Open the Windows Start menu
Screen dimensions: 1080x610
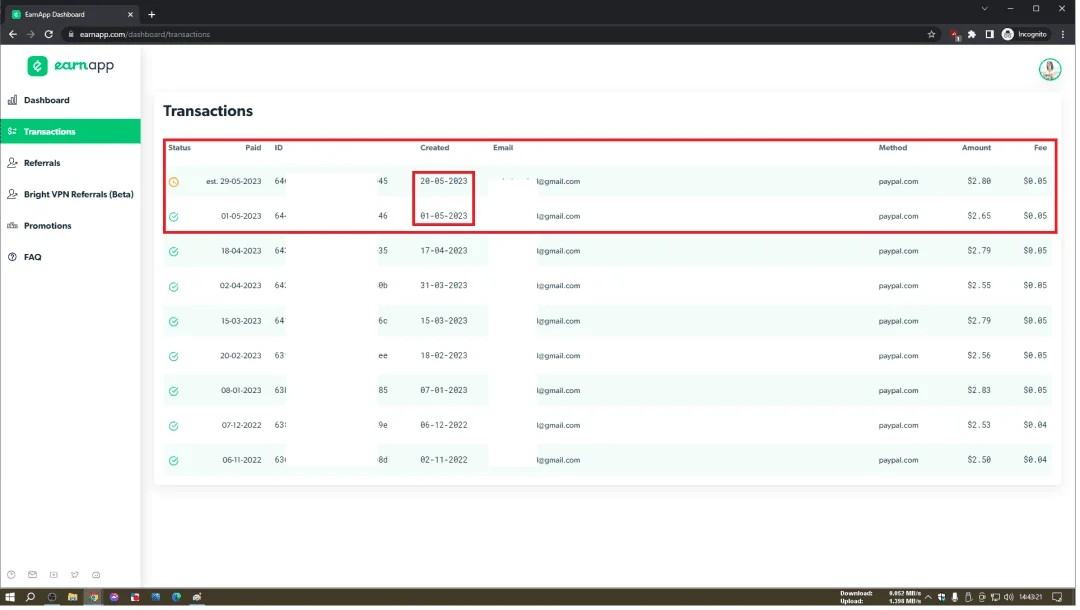tap(10, 599)
